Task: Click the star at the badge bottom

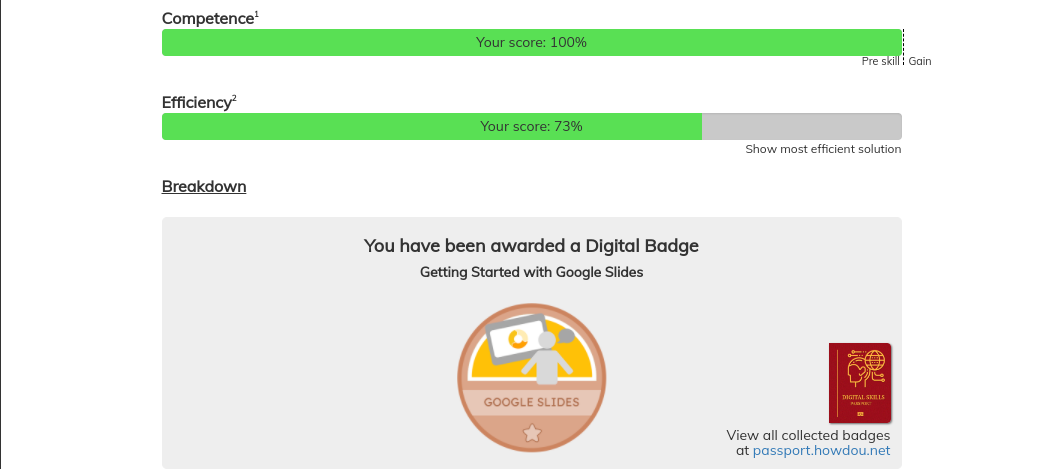Action: tap(532, 433)
